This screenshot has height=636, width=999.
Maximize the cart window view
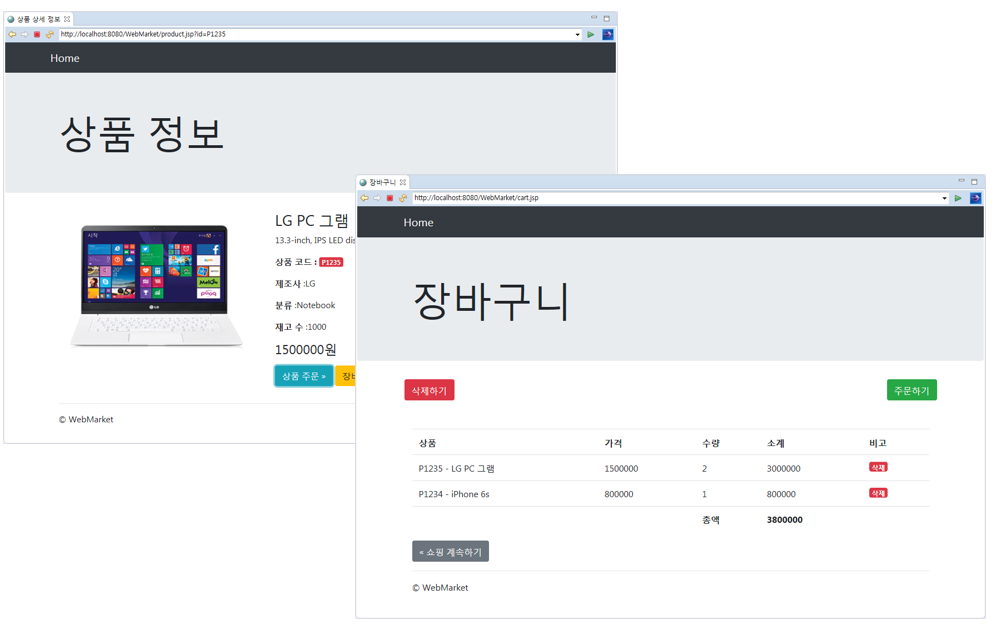tap(974, 181)
